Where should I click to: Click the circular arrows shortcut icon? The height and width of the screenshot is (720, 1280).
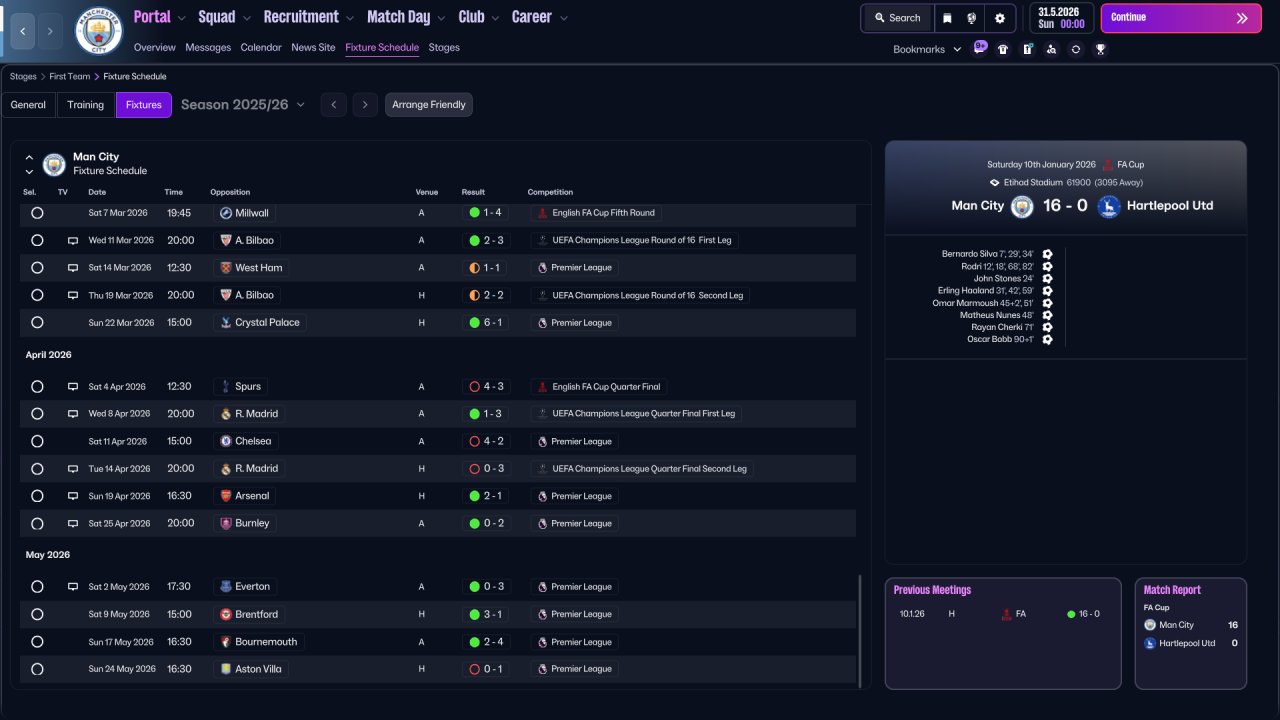pyautogui.click(x=1075, y=49)
